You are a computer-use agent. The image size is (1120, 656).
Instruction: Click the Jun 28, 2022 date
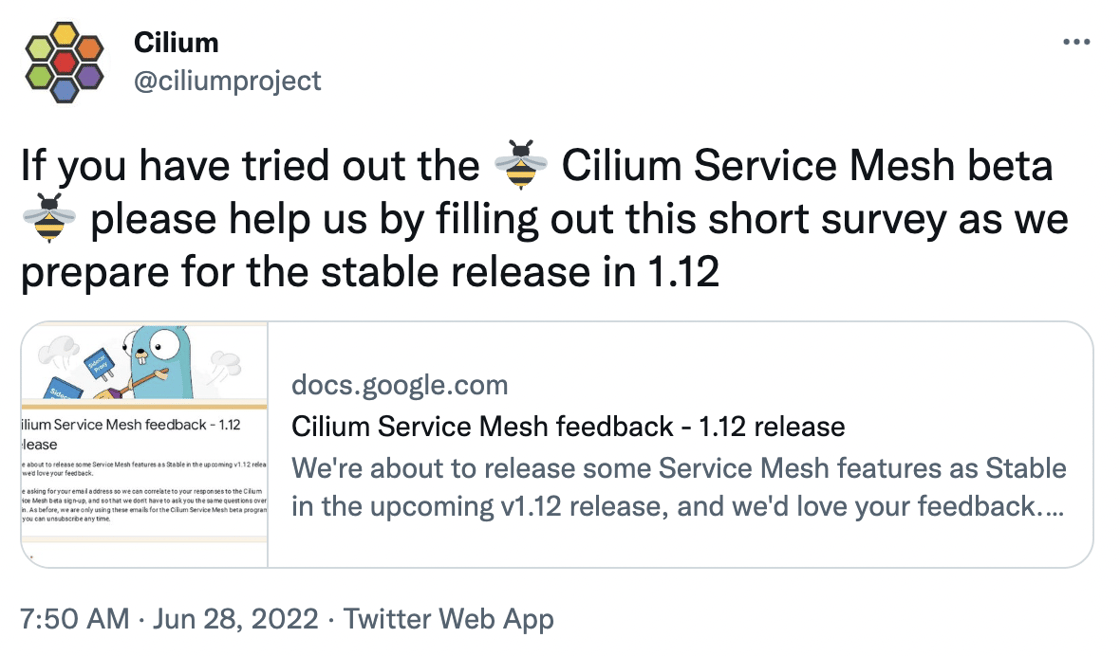point(234,619)
